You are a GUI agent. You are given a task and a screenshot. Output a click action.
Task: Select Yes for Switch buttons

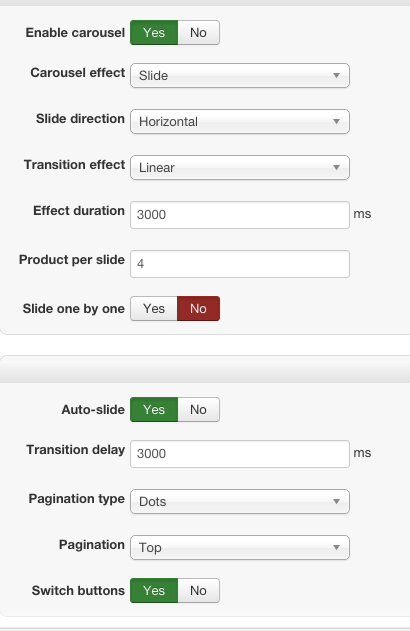(x=154, y=591)
